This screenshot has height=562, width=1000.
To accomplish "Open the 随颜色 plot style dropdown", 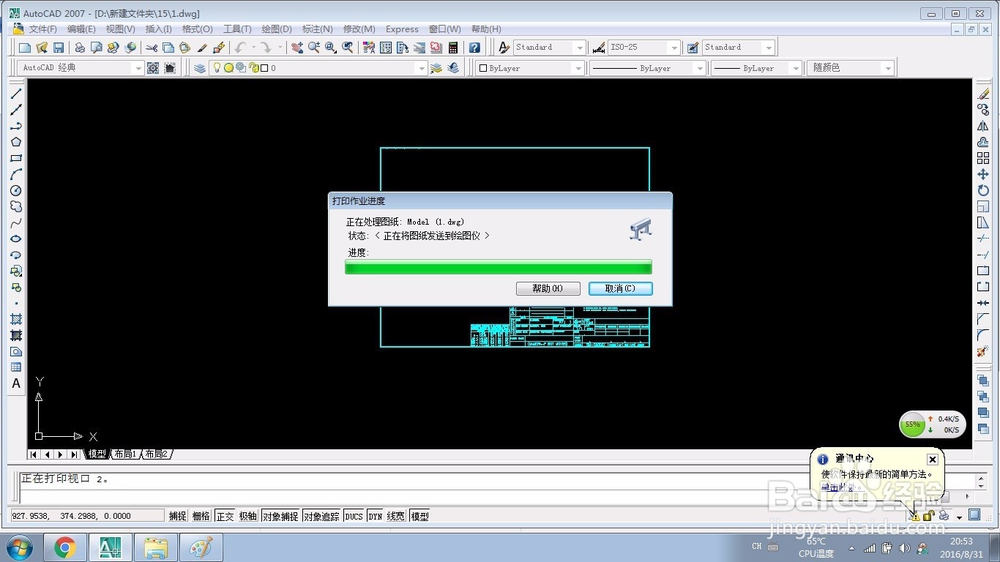I will [888, 68].
